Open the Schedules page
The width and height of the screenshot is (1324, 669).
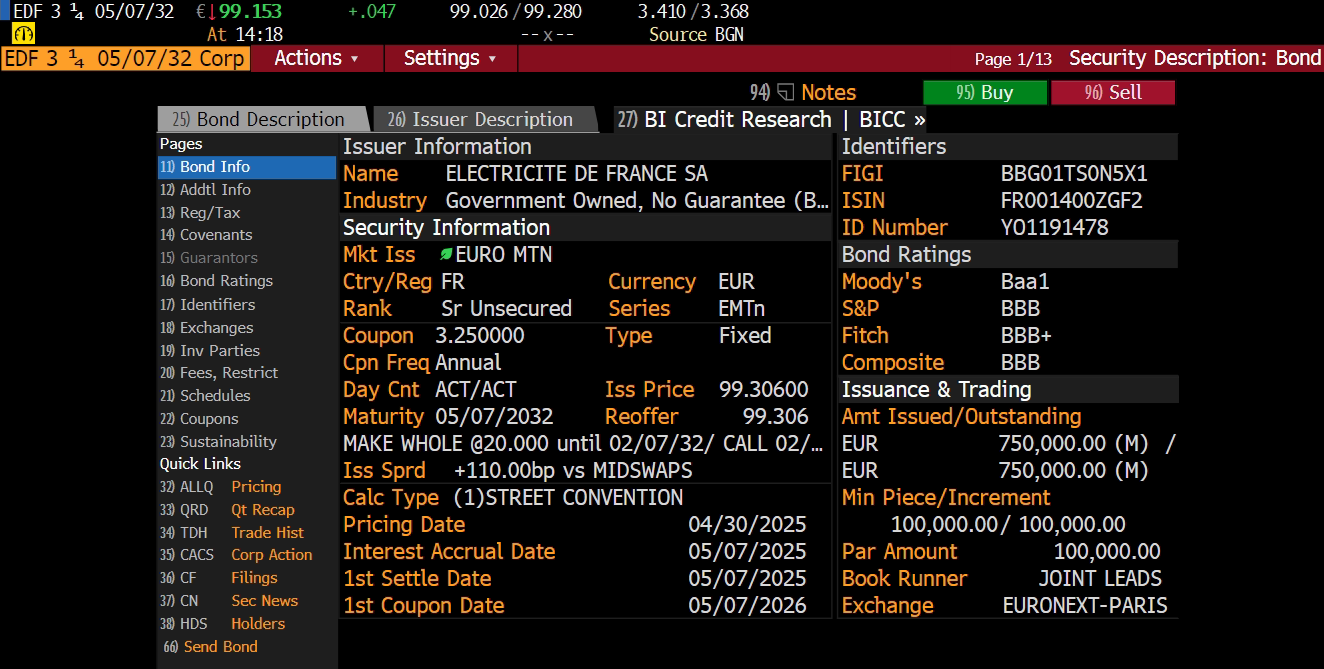(247, 396)
